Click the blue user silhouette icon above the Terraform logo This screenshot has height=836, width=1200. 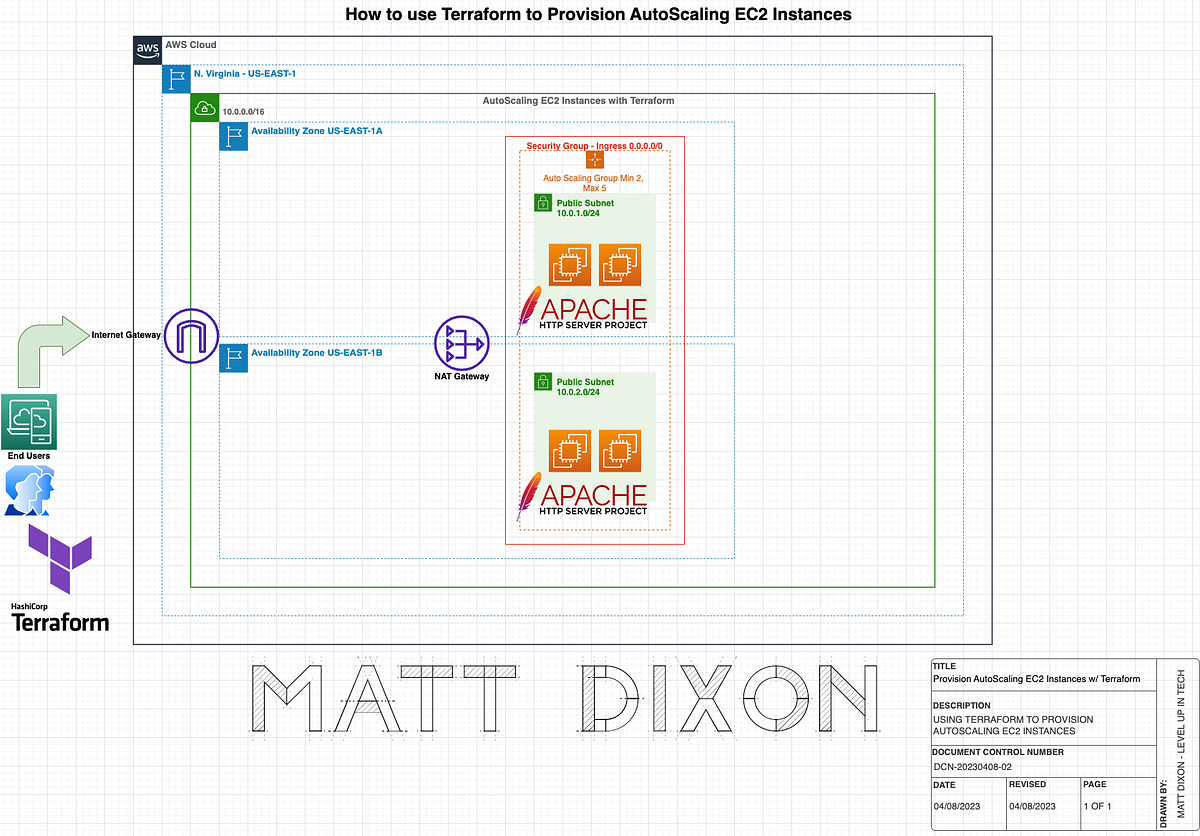click(x=28, y=489)
